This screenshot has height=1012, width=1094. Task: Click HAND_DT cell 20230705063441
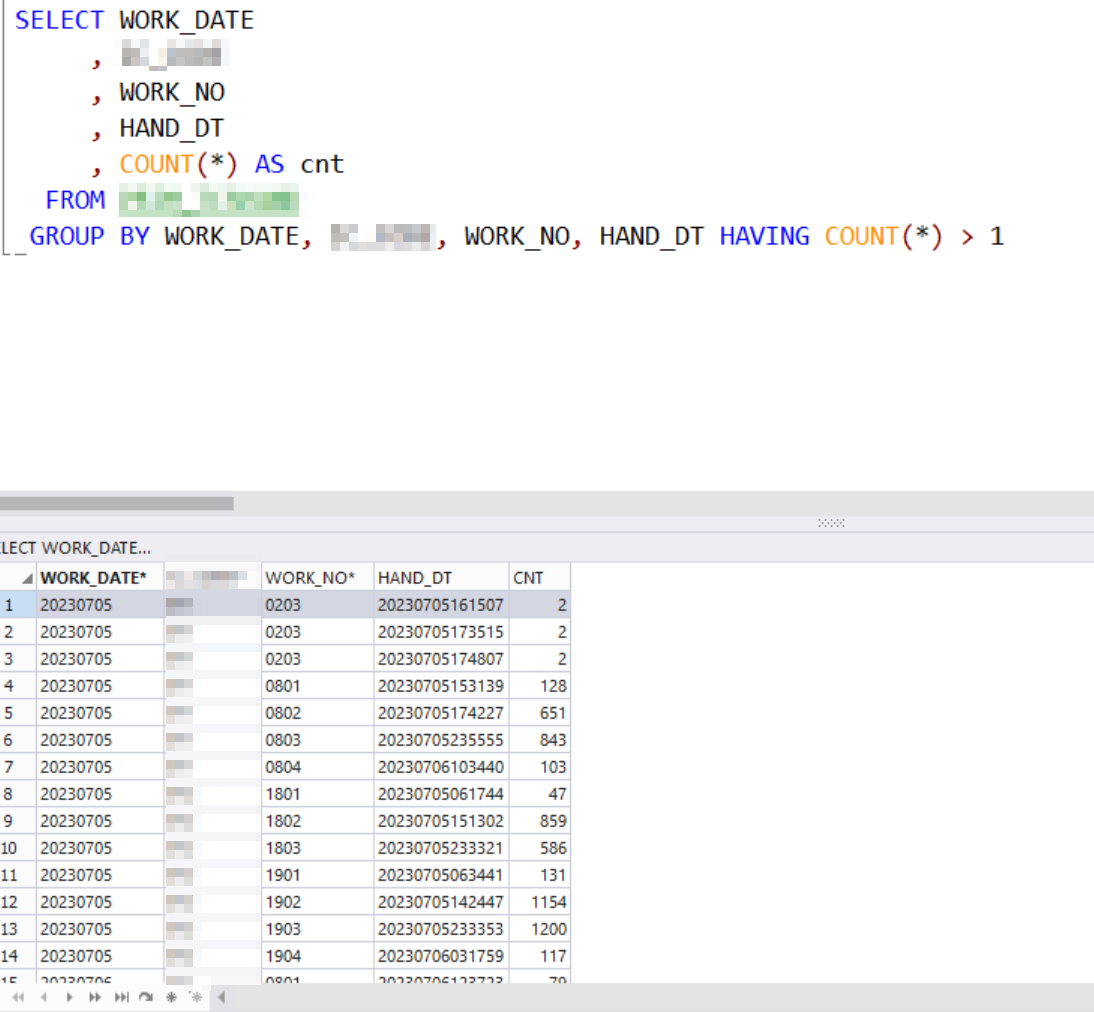[x=441, y=875]
